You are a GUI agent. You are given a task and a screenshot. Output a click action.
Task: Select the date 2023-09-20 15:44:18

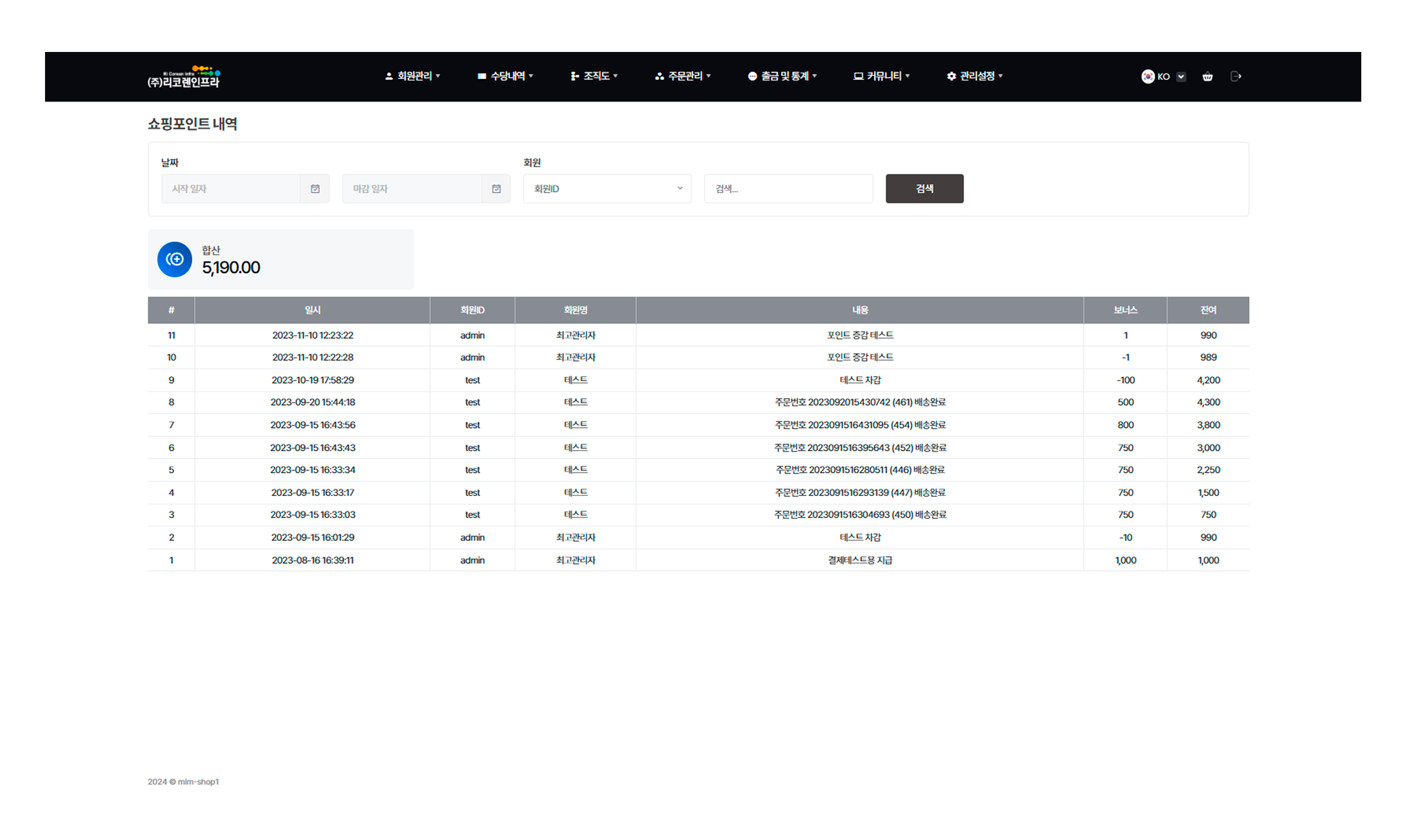click(x=313, y=402)
